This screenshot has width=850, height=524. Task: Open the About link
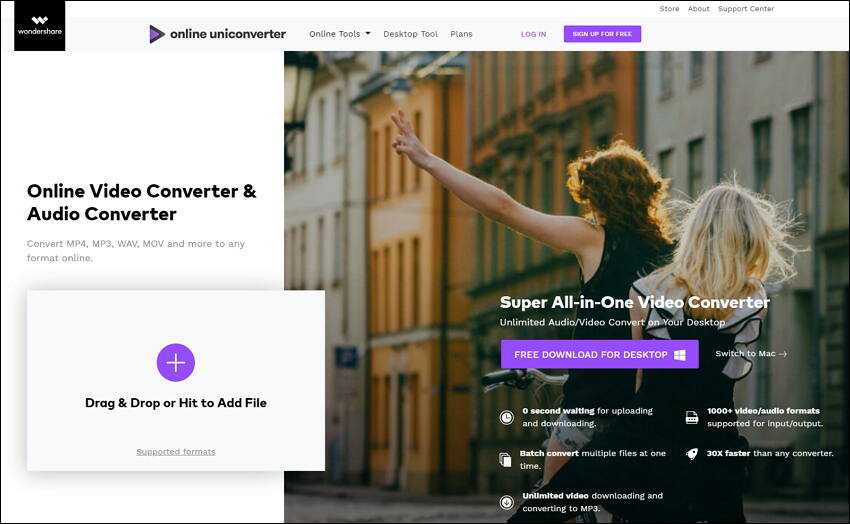pos(698,9)
